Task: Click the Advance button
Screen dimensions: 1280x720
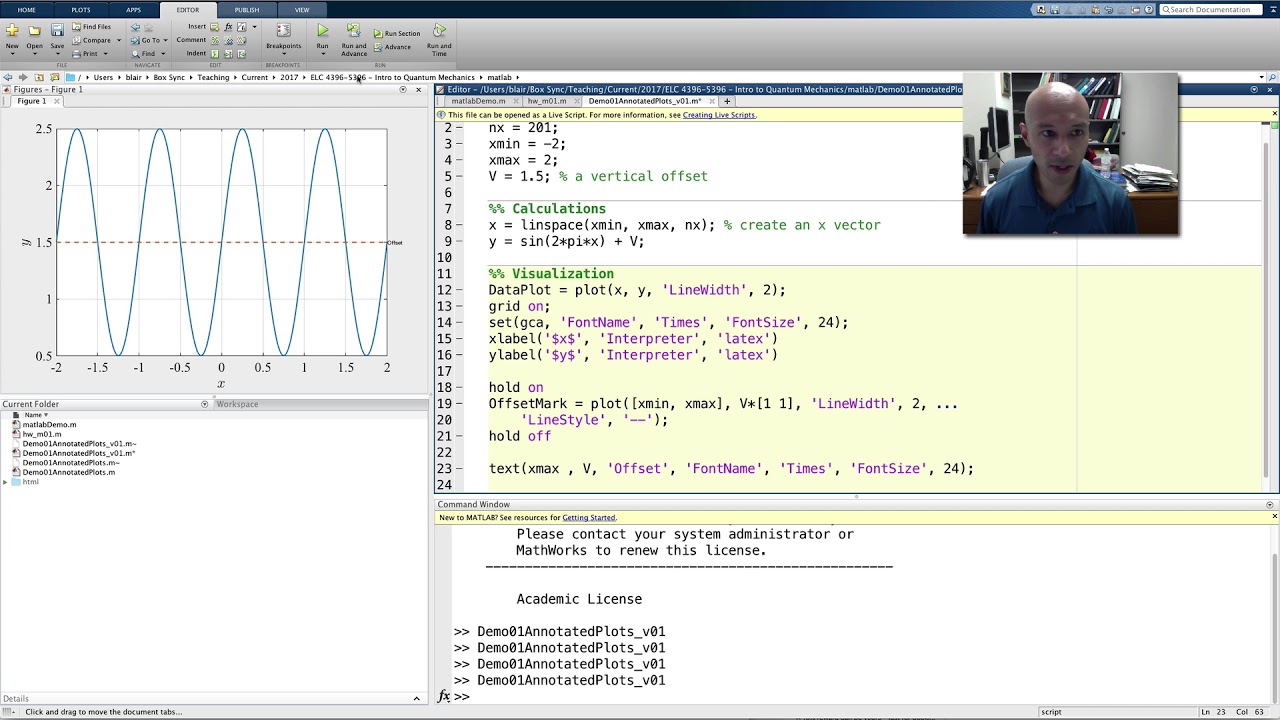Action: pyautogui.click(x=392, y=47)
